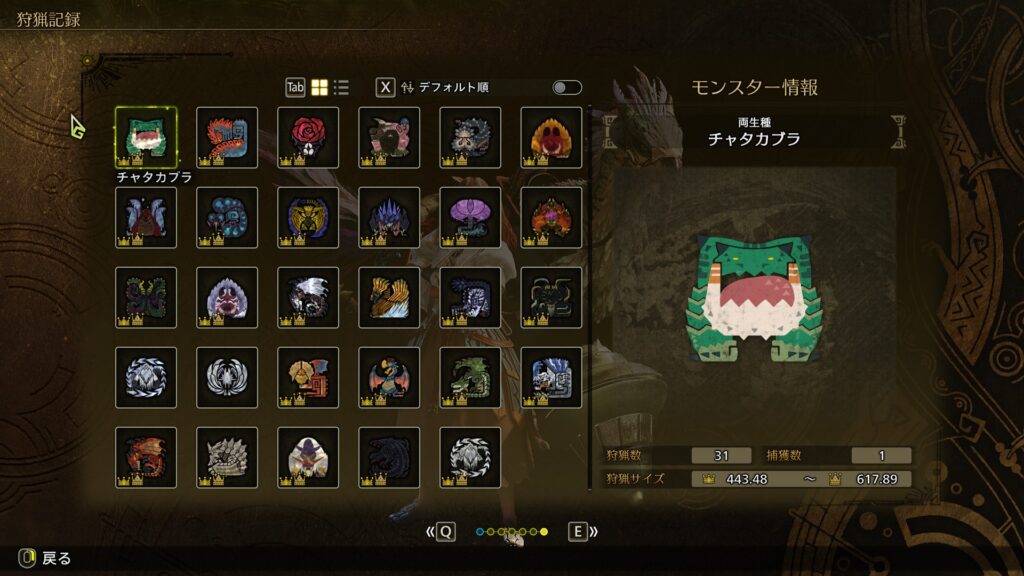Toggle the switch next to デフォルト順

566,88
